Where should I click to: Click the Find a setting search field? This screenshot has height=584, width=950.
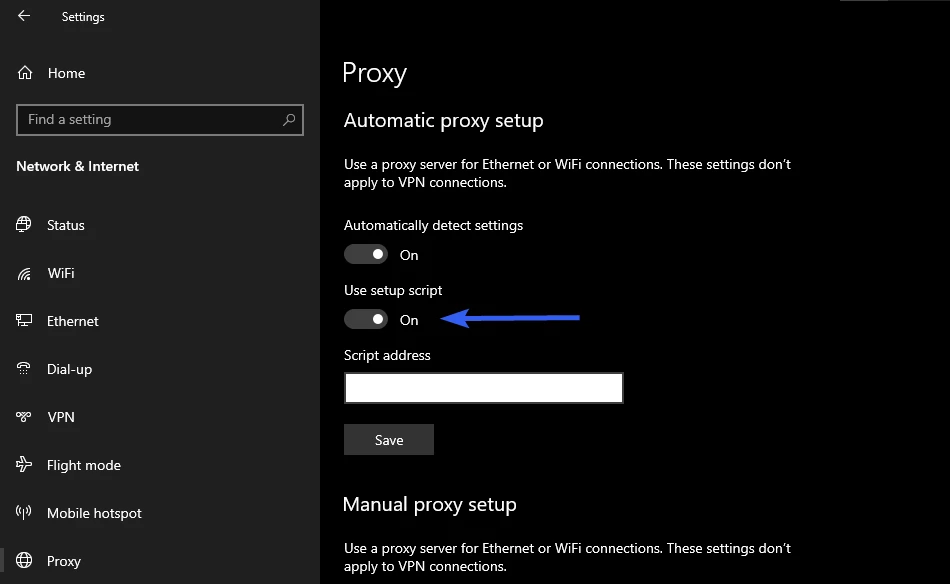point(150,120)
